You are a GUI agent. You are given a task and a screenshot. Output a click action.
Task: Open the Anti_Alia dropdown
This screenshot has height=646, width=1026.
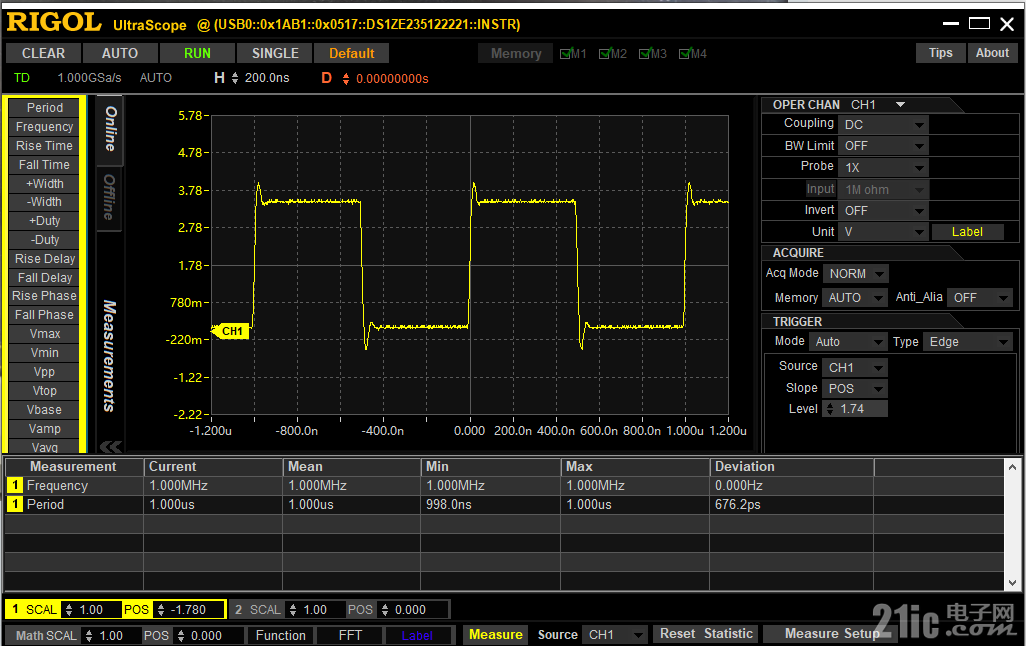(980, 298)
